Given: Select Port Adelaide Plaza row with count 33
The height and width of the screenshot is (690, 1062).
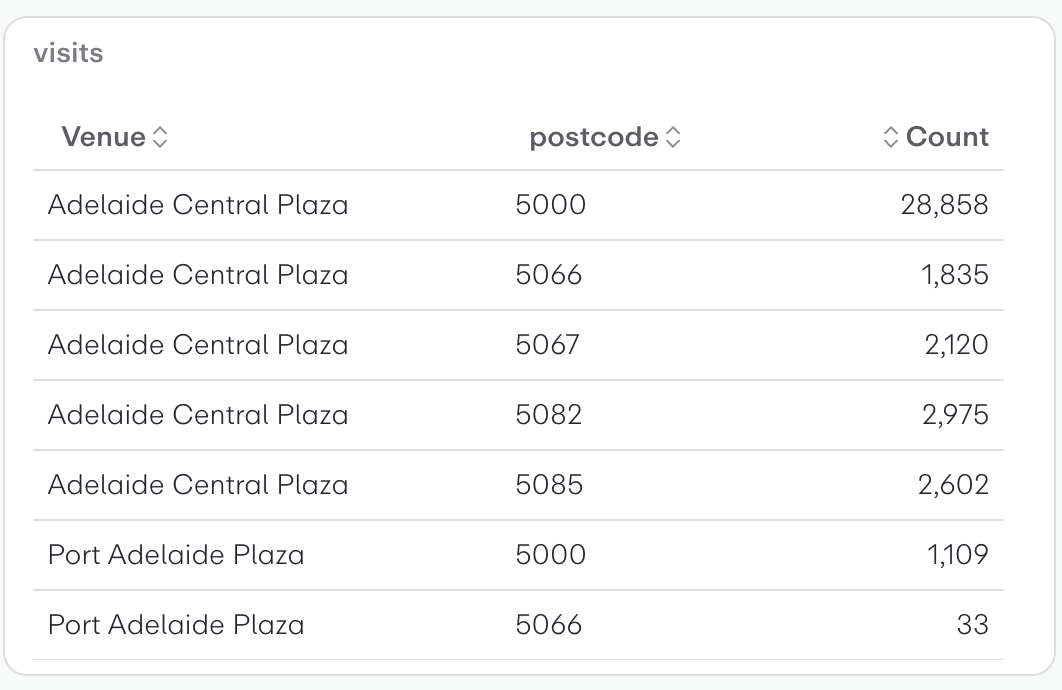Looking at the screenshot, I should coord(176,625).
